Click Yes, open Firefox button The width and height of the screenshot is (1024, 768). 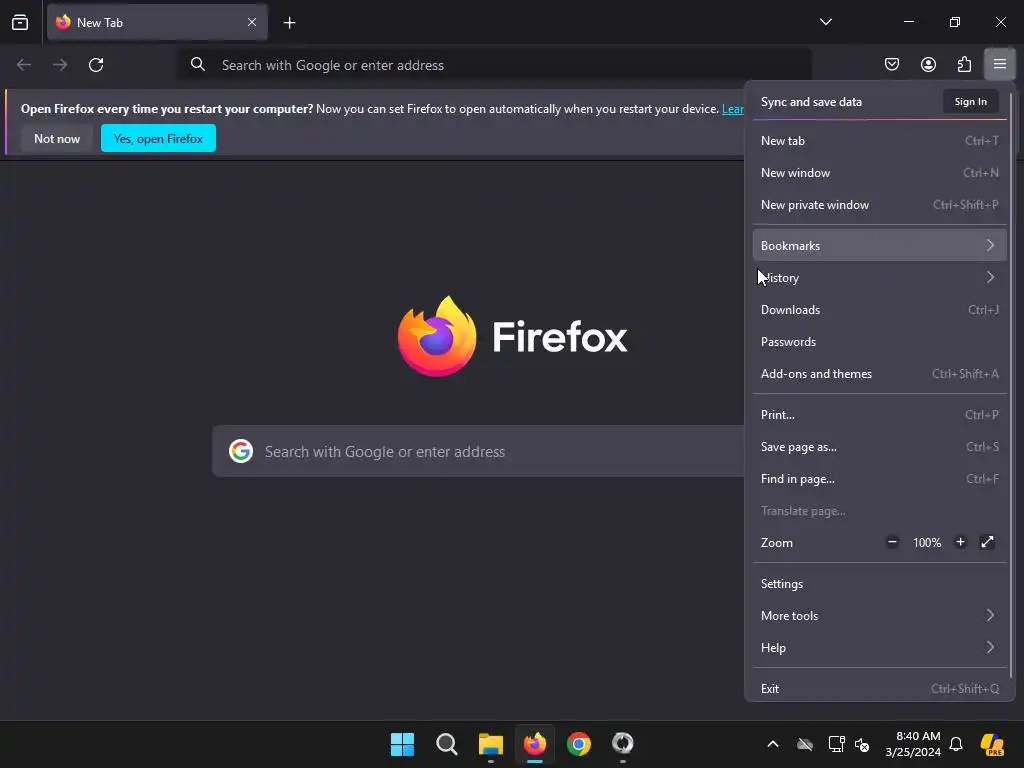click(158, 138)
